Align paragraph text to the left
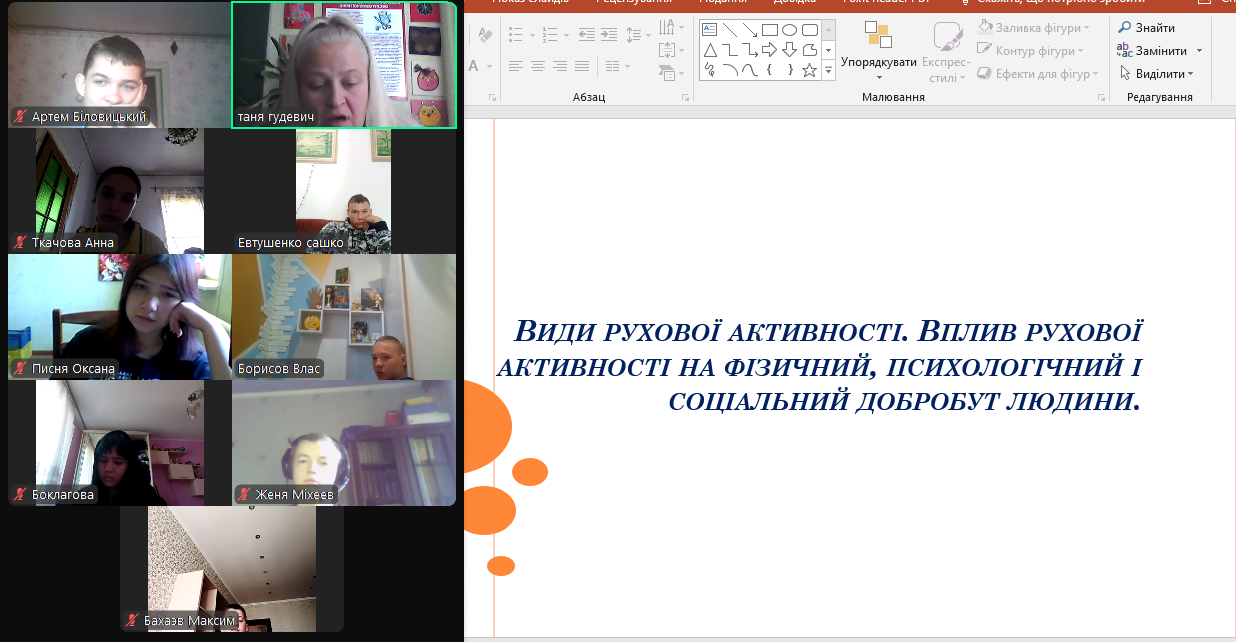1236x642 pixels. 515,66
